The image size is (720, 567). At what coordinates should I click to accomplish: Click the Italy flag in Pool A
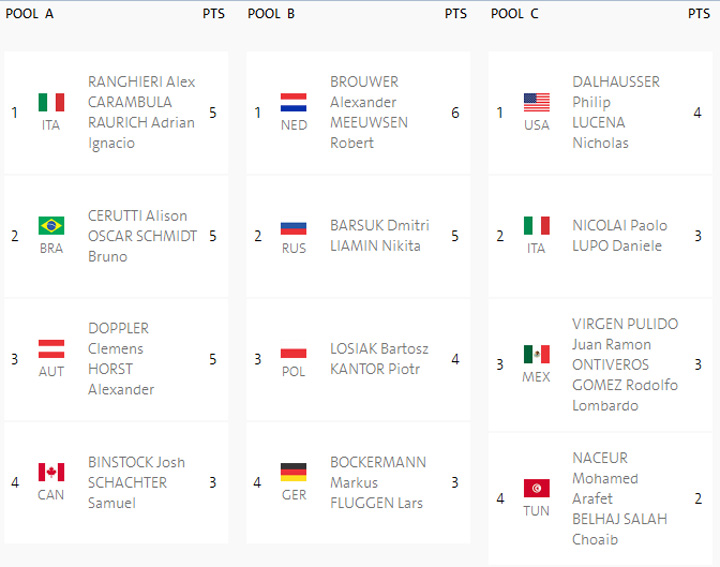pos(51,102)
